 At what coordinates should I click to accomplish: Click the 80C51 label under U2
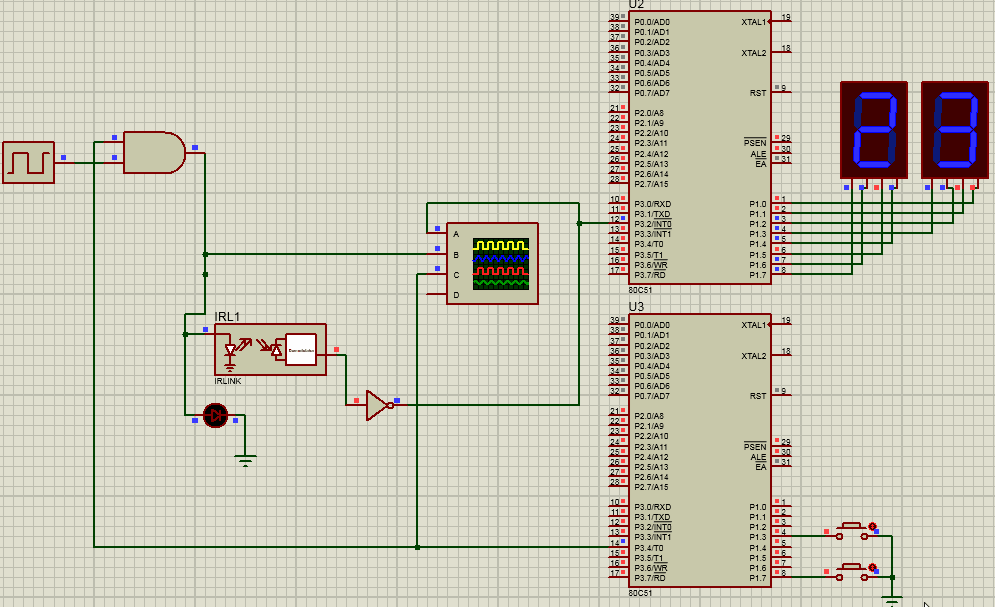coord(640,290)
